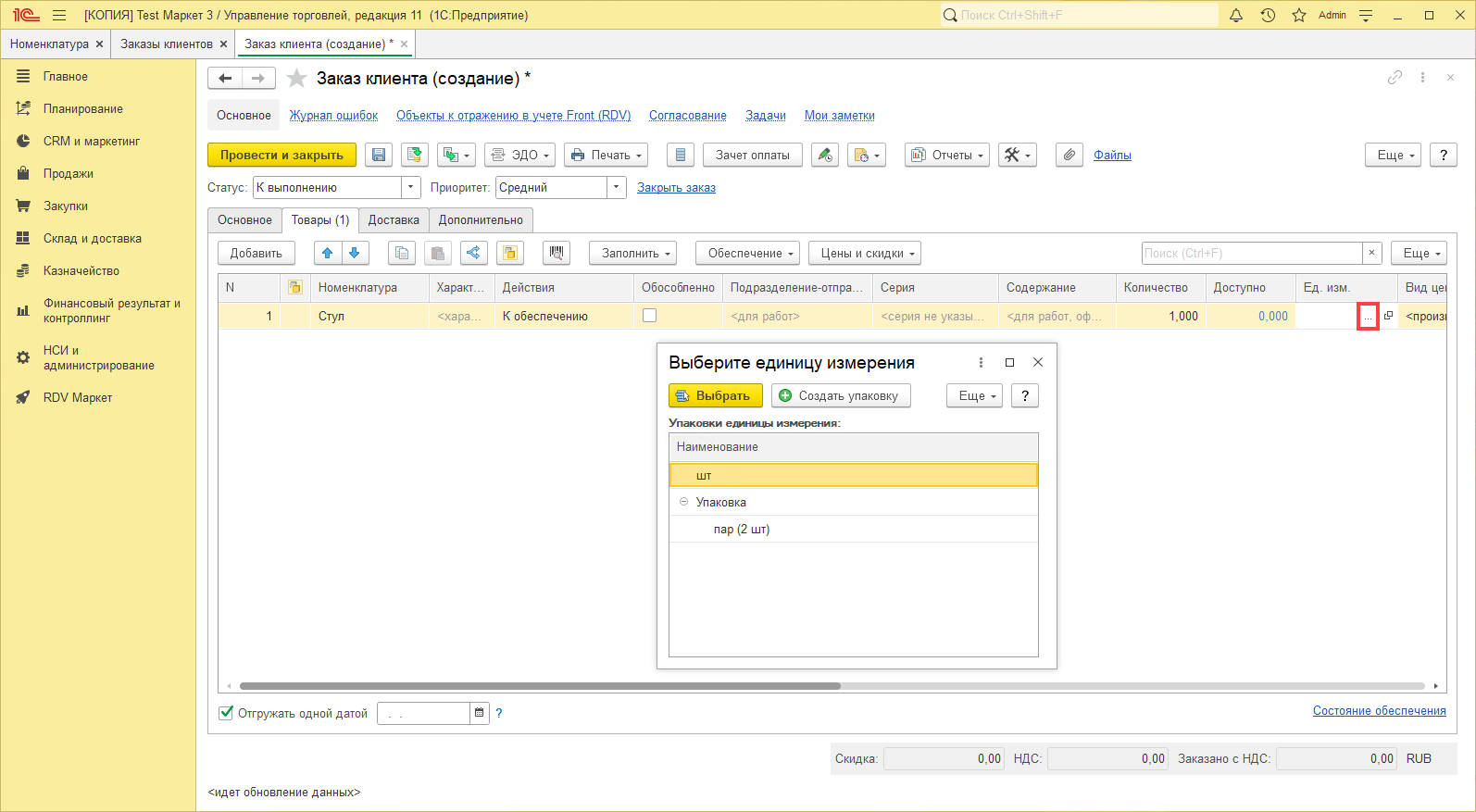Image resolution: width=1476 pixels, height=812 pixels.
Task: Move row down with blue arrow
Action: pyautogui.click(x=355, y=253)
